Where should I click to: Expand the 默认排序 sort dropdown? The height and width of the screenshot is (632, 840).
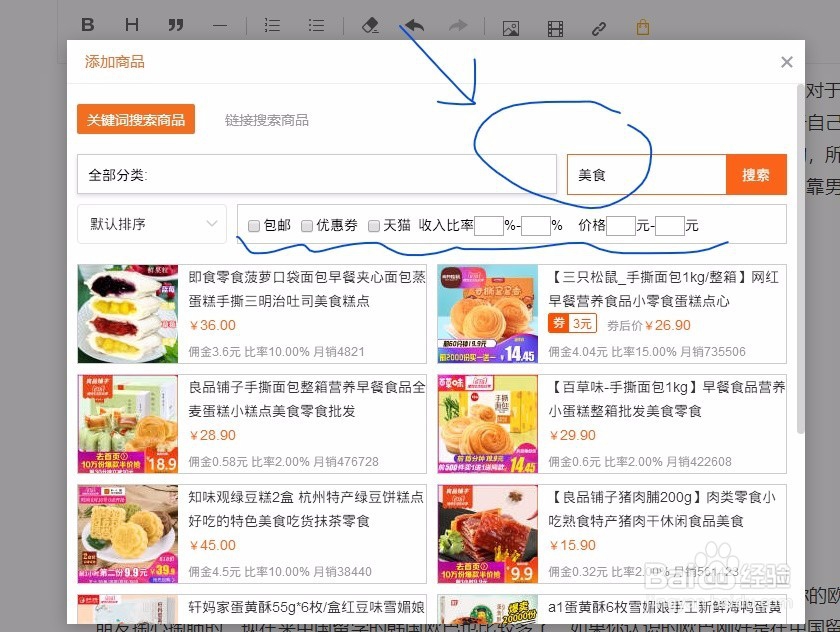152,224
